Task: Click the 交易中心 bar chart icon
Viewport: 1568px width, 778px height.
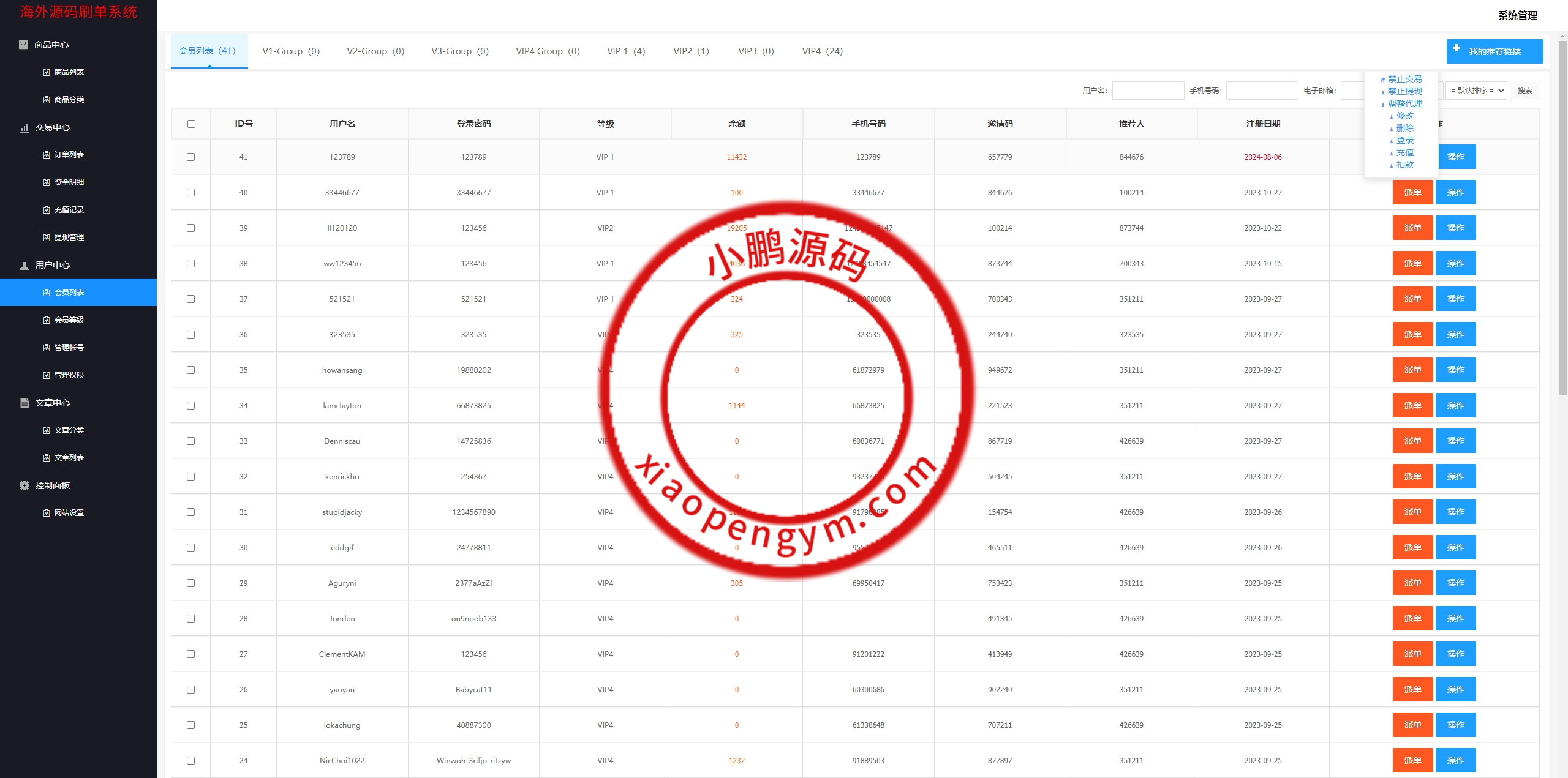Action: click(24, 128)
